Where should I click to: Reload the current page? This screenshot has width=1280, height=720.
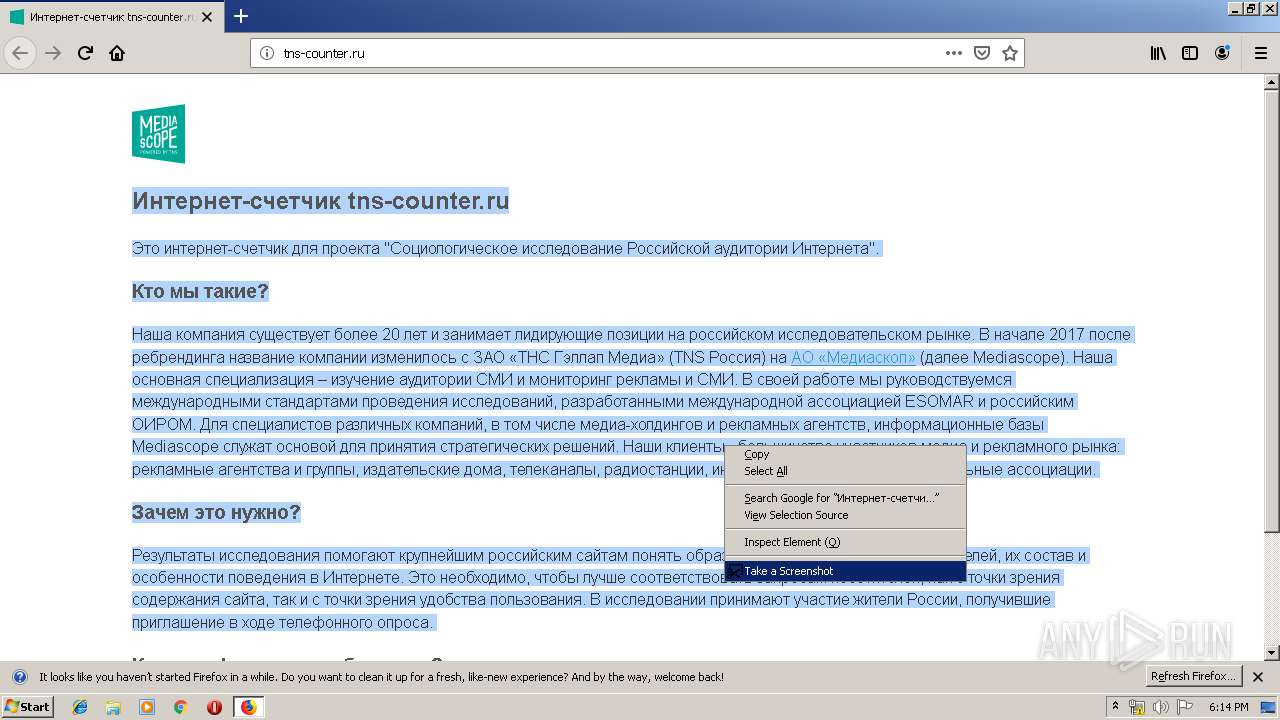85,53
